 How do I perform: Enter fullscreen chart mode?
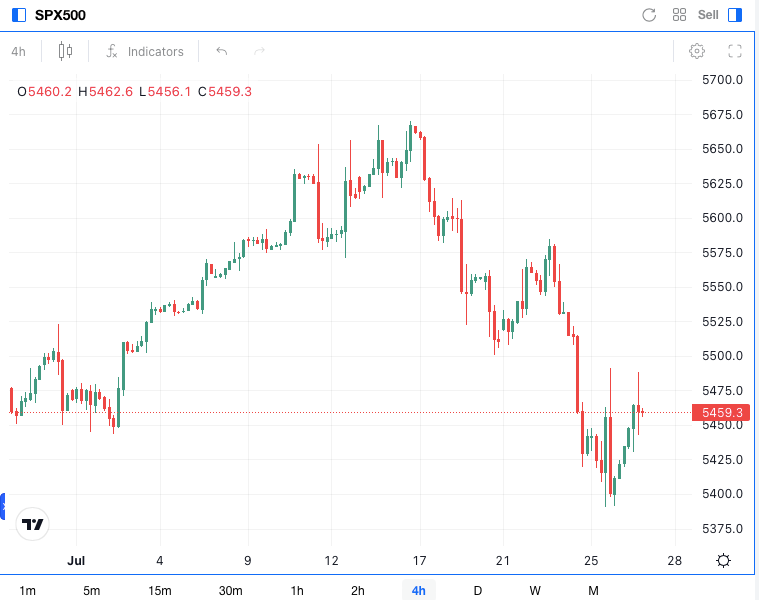click(x=734, y=51)
